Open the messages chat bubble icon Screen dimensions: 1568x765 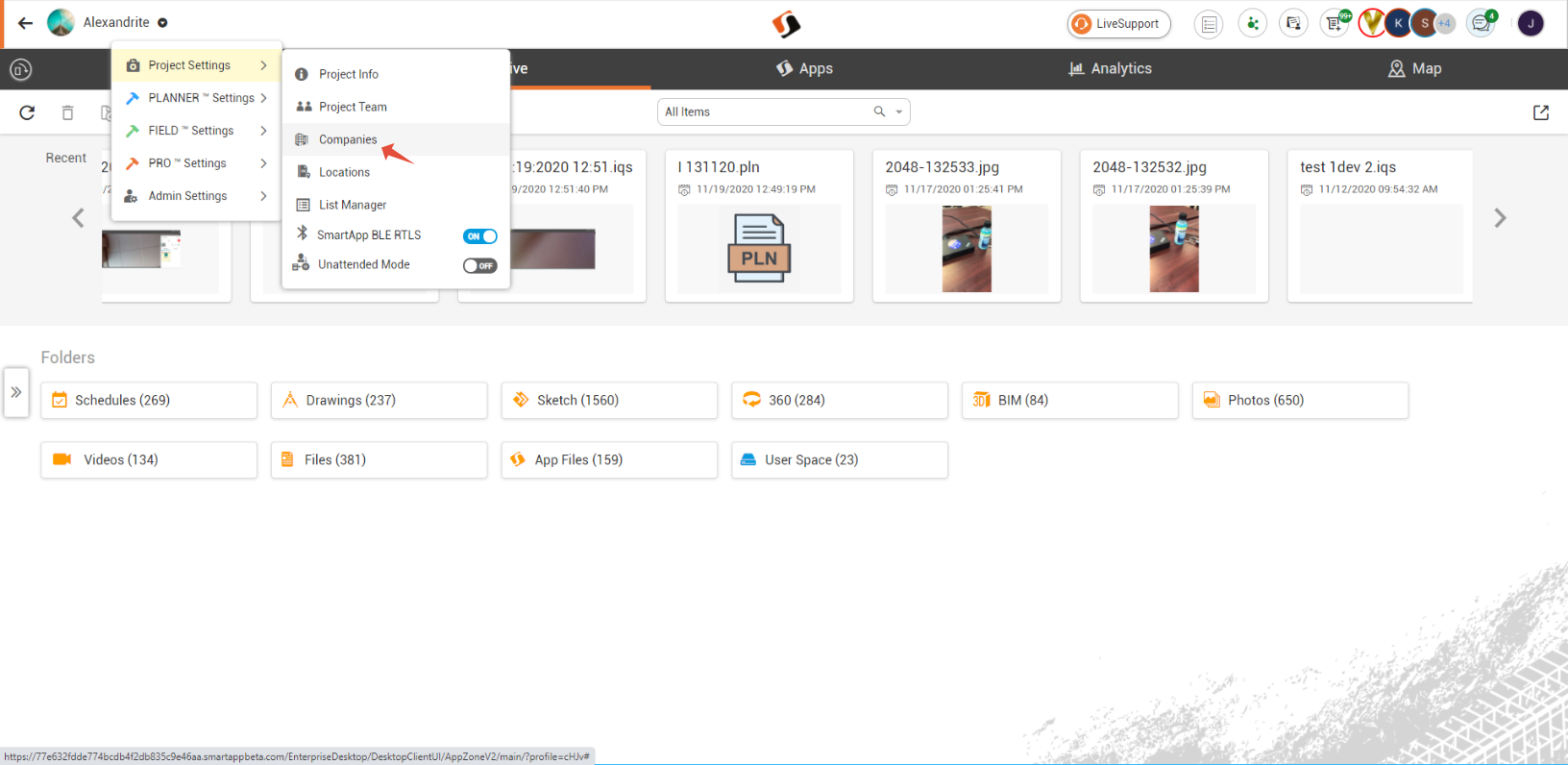pos(1481,24)
